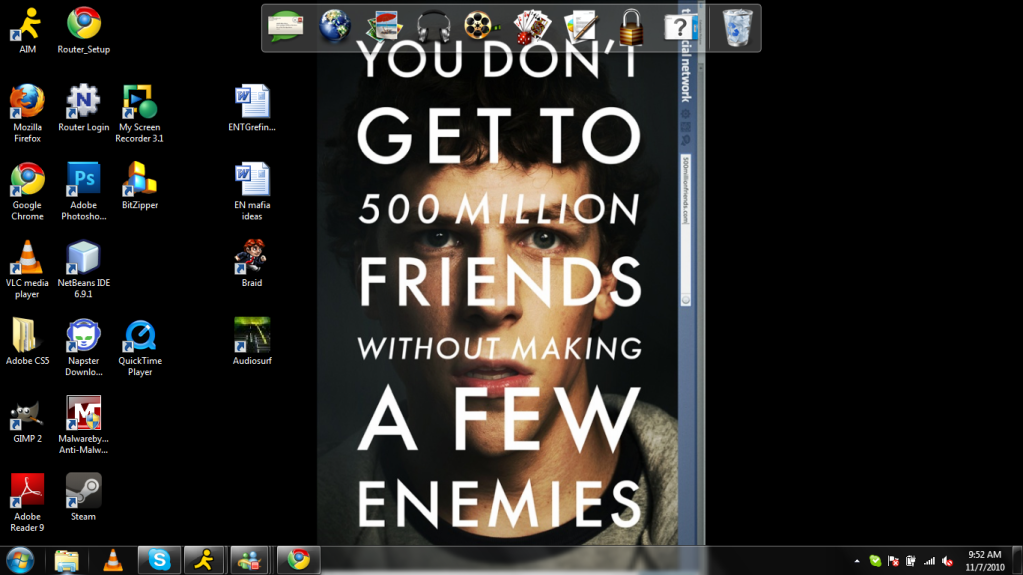Open the Steam desktop shortcut
The width and height of the screenshot is (1023, 575).
tap(83, 491)
